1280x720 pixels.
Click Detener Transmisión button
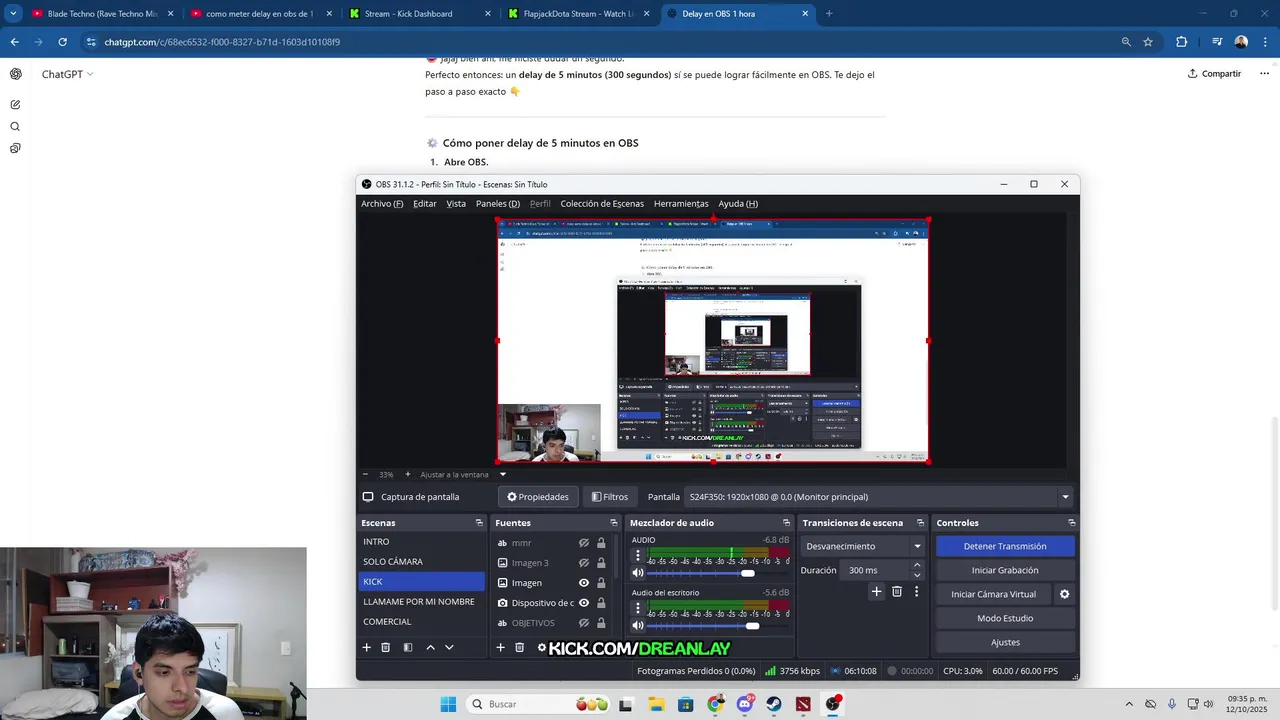click(x=1005, y=546)
